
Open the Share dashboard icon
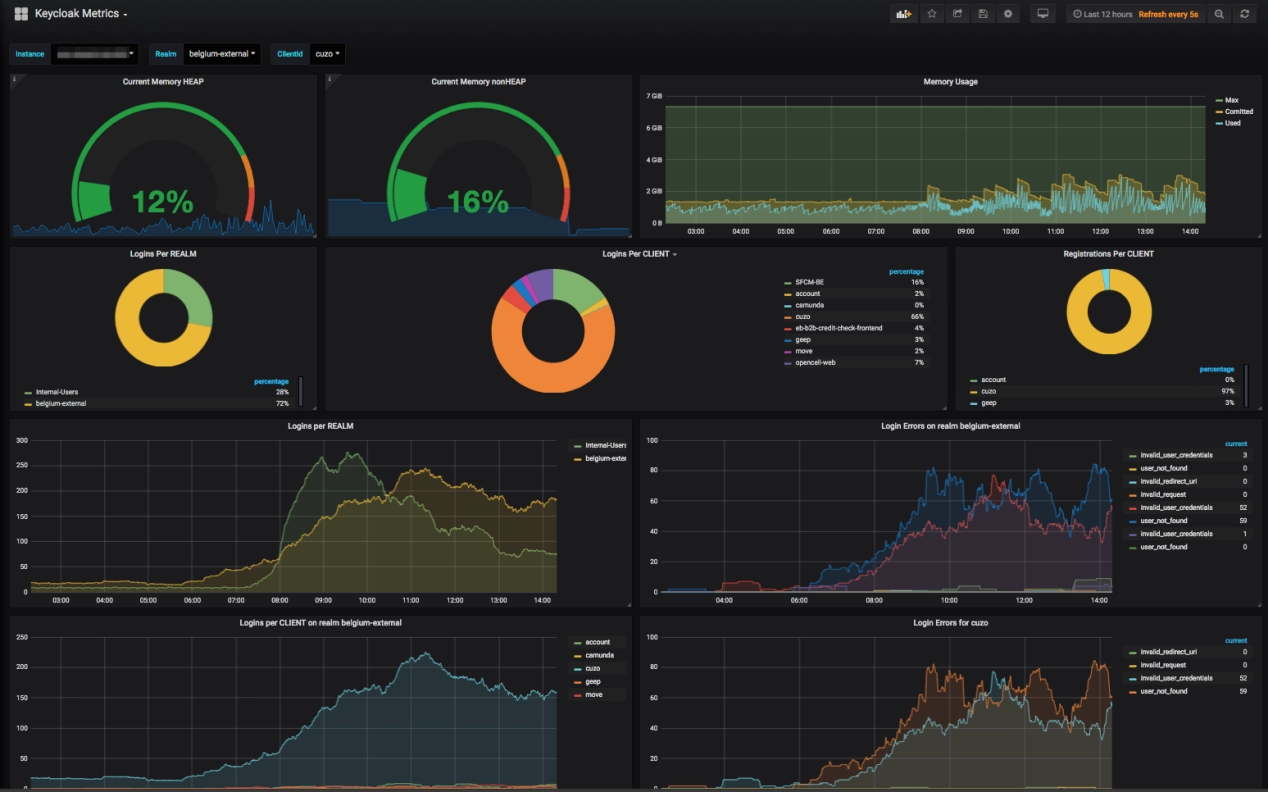(x=957, y=14)
